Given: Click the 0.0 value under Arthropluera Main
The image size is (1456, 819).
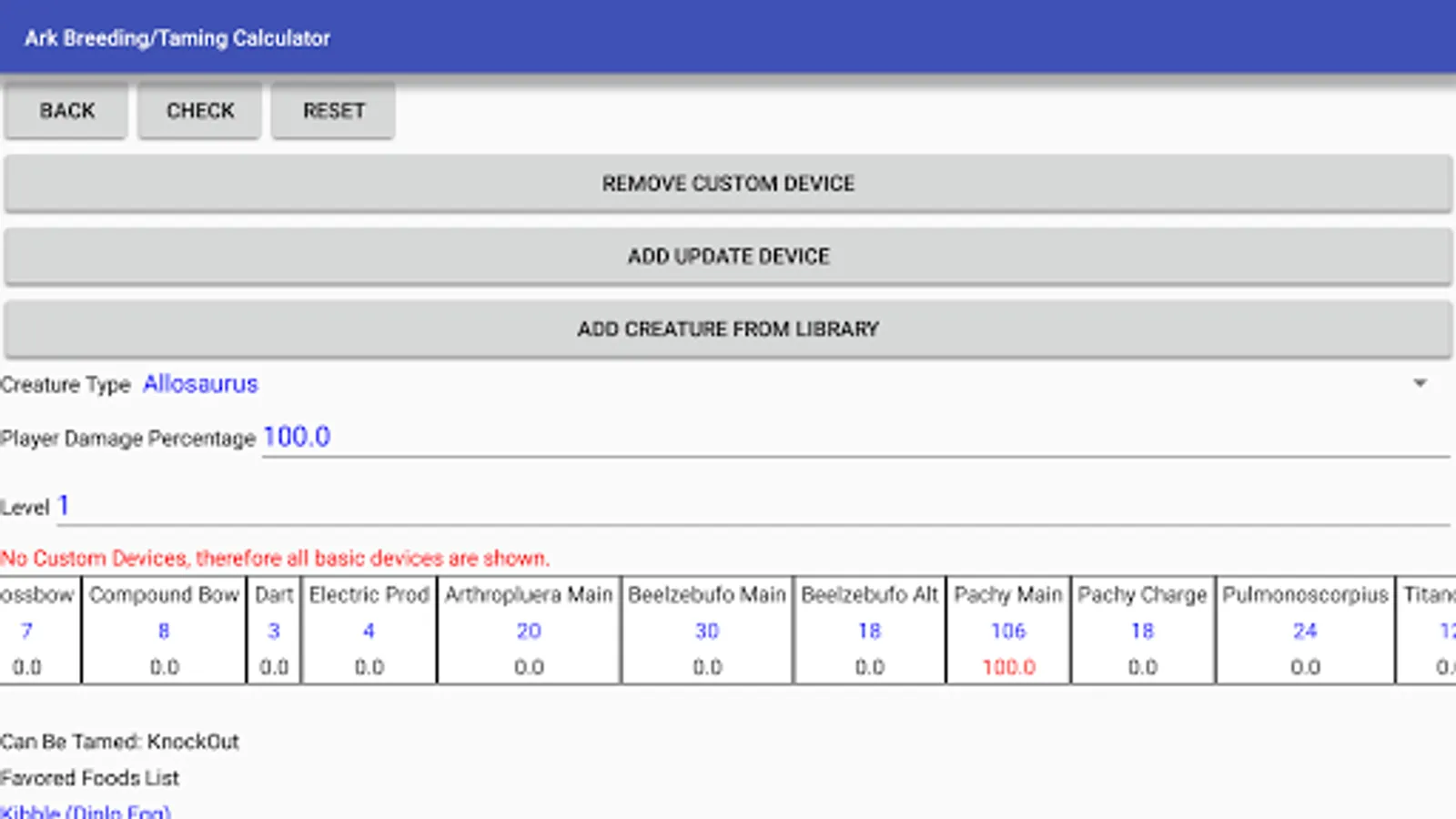Looking at the screenshot, I should tap(529, 667).
